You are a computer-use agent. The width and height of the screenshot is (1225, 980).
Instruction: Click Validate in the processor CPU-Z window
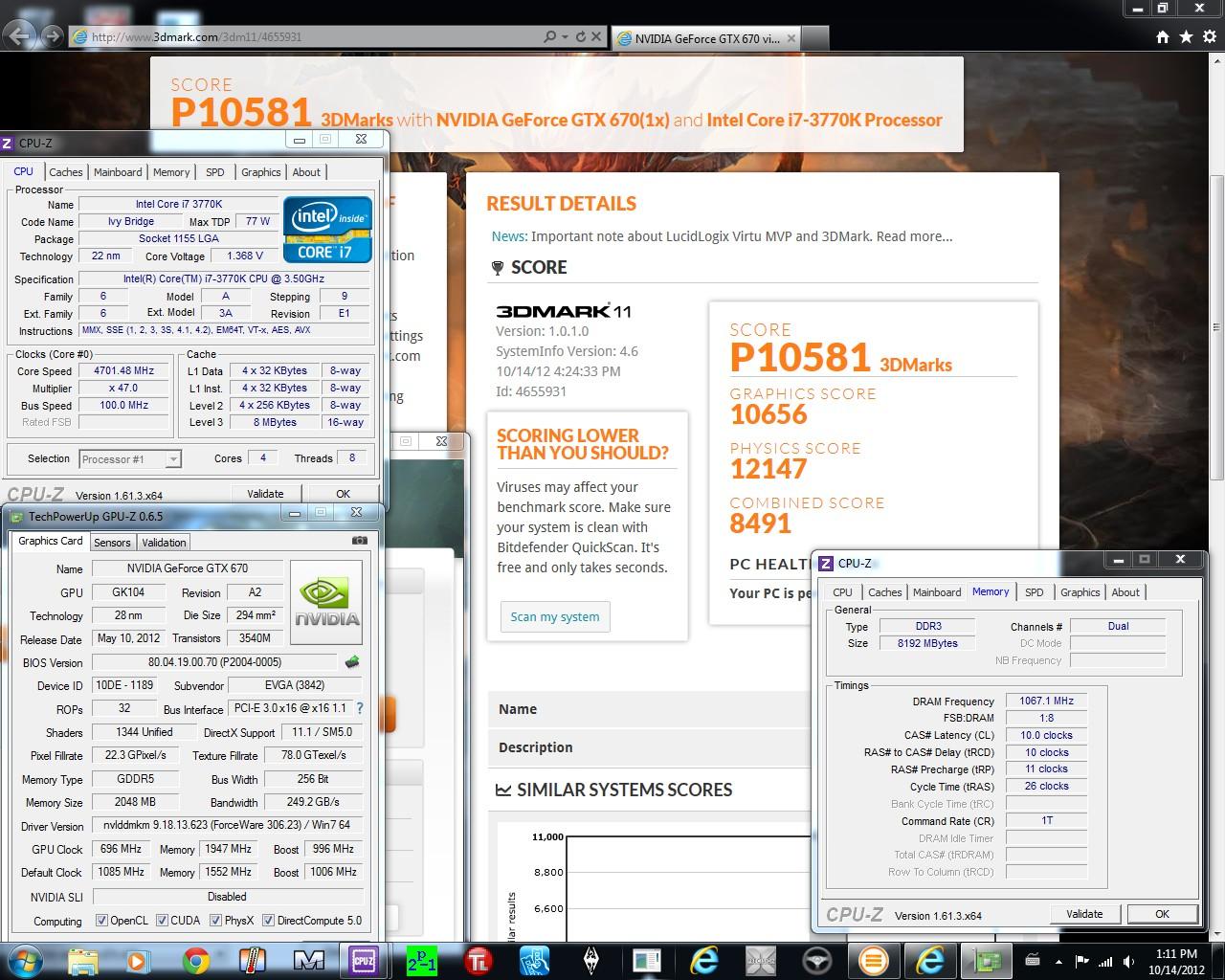pos(265,494)
